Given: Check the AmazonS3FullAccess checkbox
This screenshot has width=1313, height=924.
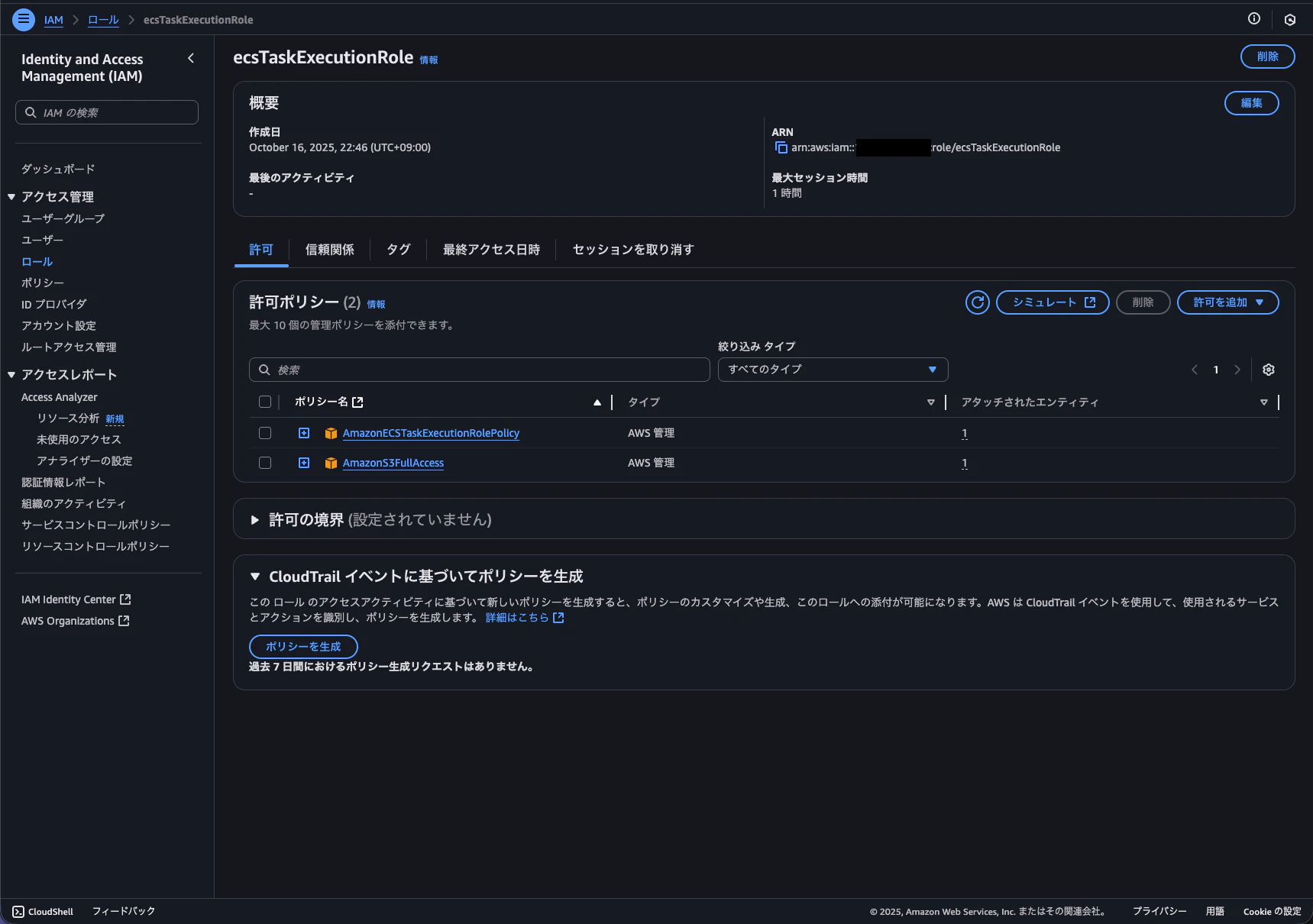Looking at the screenshot, I should (265, 463).
